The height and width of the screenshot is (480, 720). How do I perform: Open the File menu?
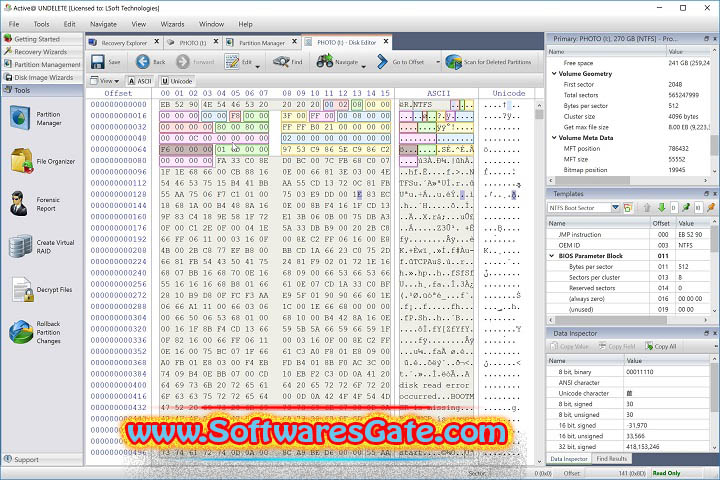pyautogui.click(x=14, y=24)
